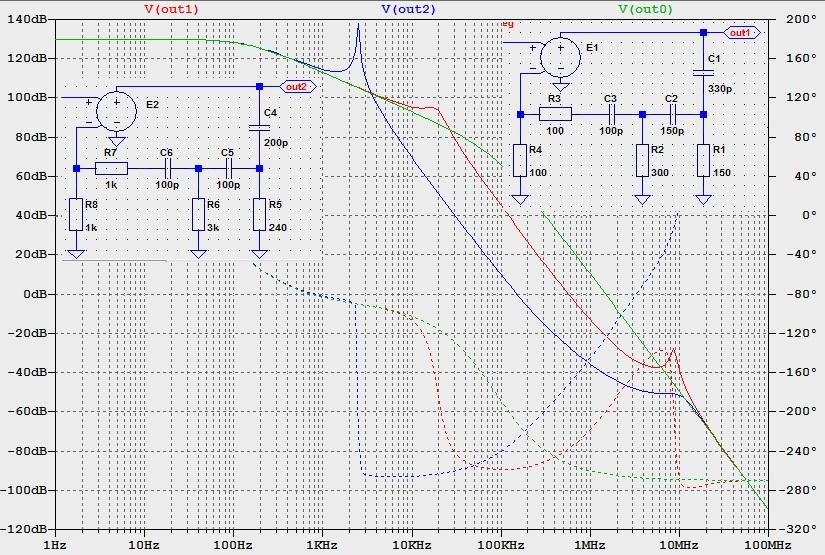
Task: Select the E1 voltage source symbol
Action: point(561,57)
